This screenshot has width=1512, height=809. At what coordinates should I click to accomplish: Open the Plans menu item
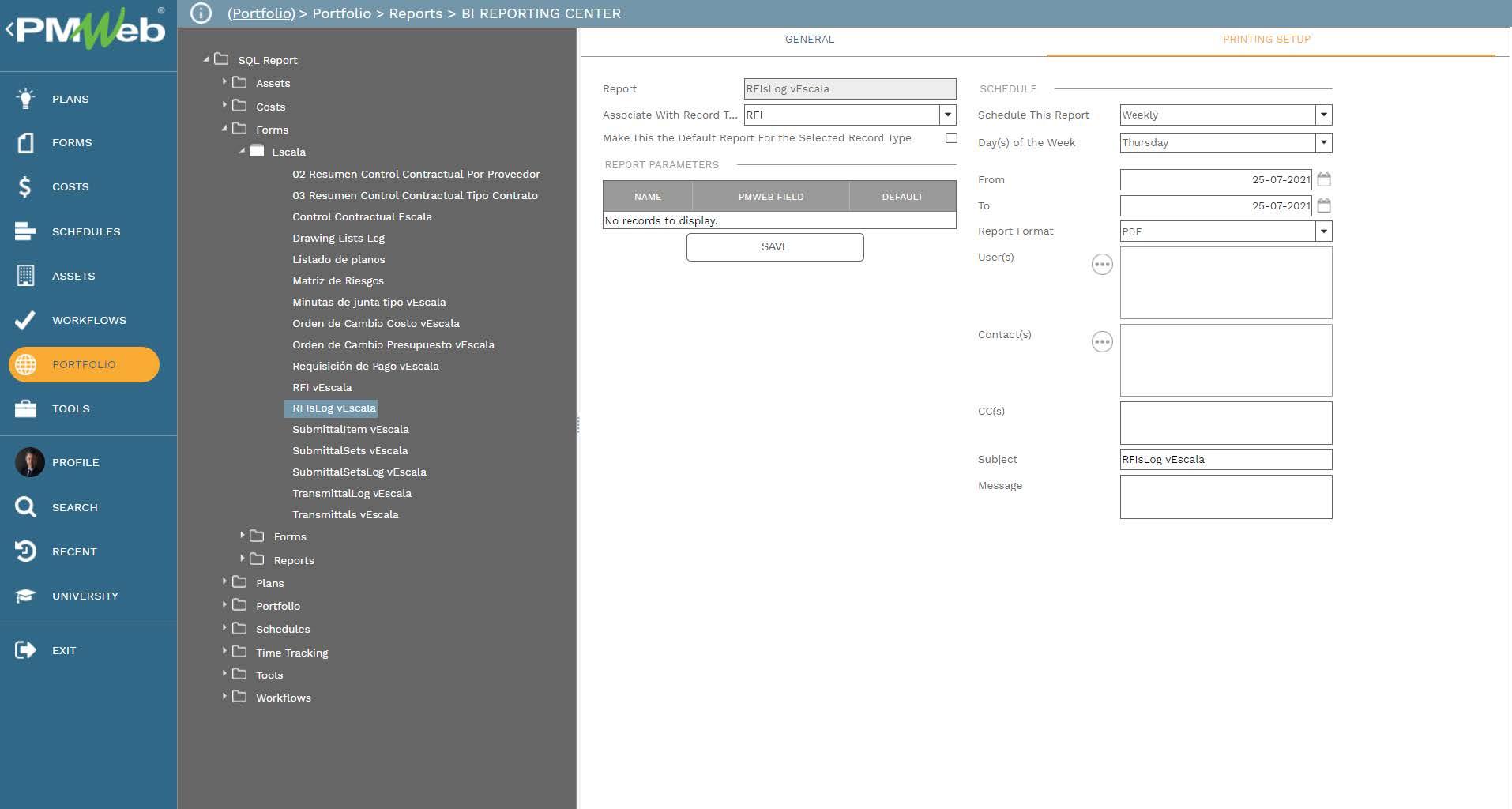(x=70, y=99)
